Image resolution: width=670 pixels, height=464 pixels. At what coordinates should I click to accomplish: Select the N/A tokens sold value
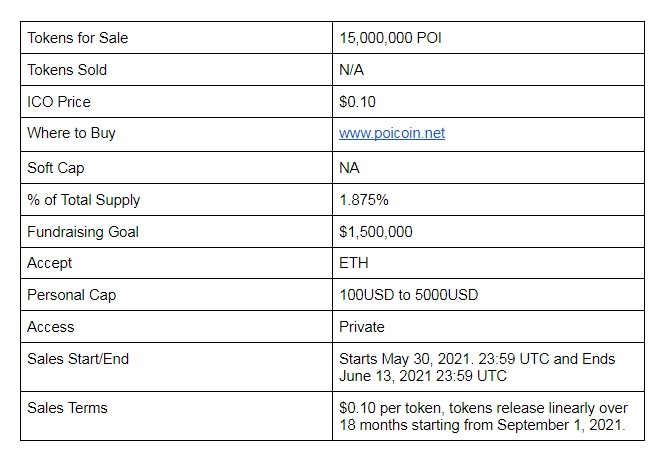tap(351, 70)
